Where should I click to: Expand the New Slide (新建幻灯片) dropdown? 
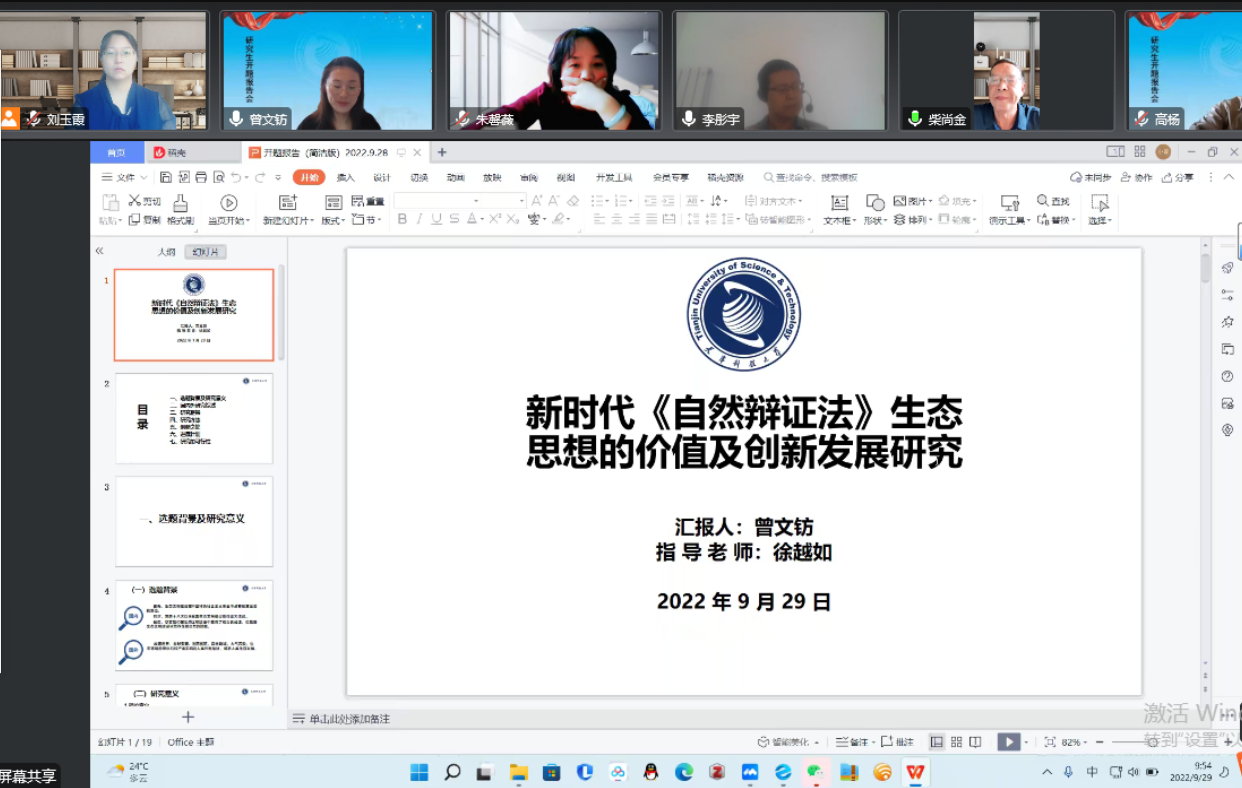[288, 220]
